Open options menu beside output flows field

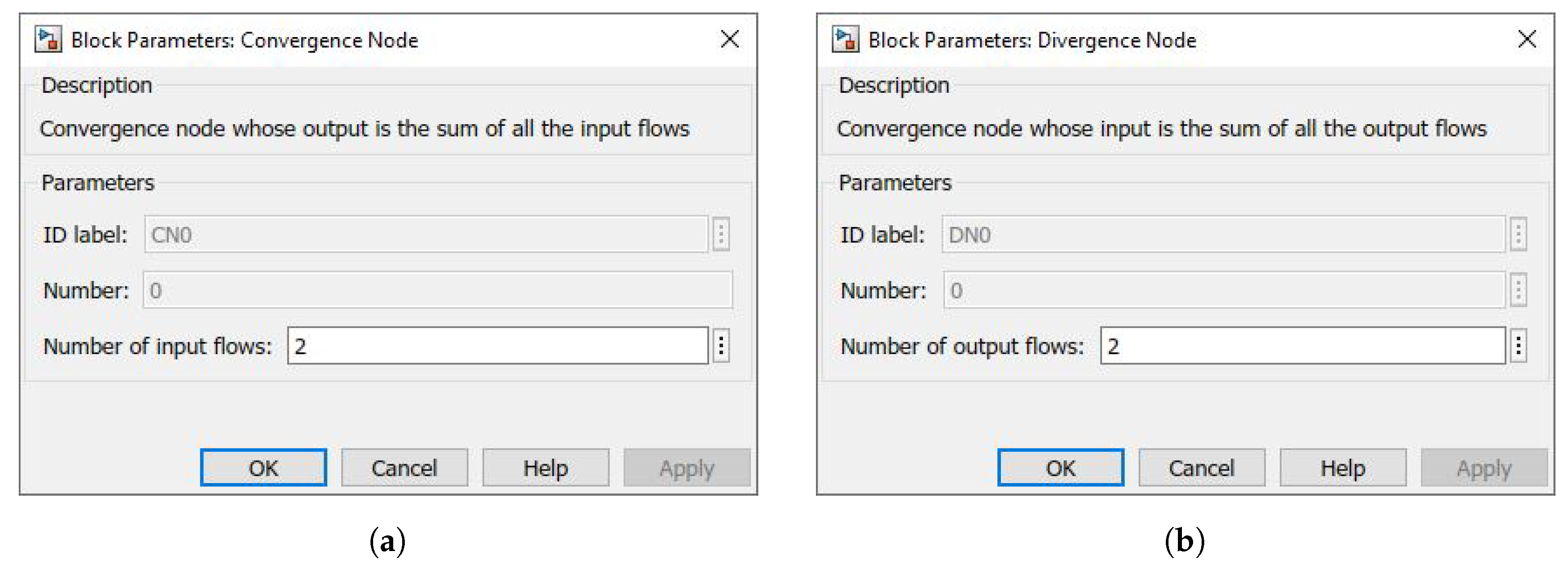tap(1519, 346)
